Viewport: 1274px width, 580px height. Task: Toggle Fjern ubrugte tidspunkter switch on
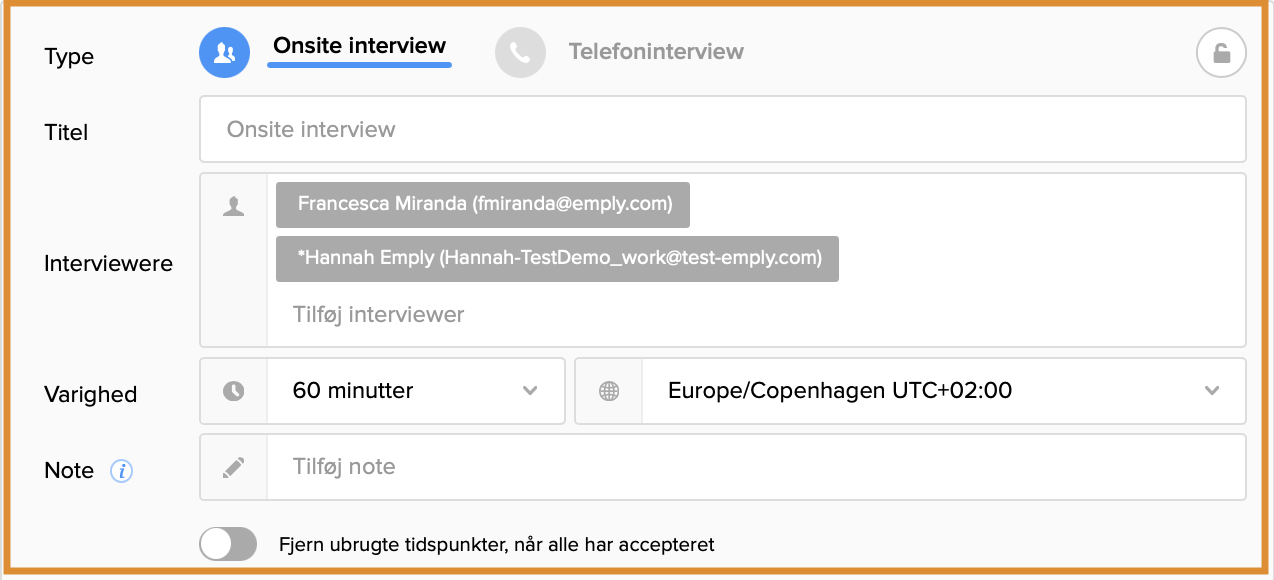click(x=228, y=545)
